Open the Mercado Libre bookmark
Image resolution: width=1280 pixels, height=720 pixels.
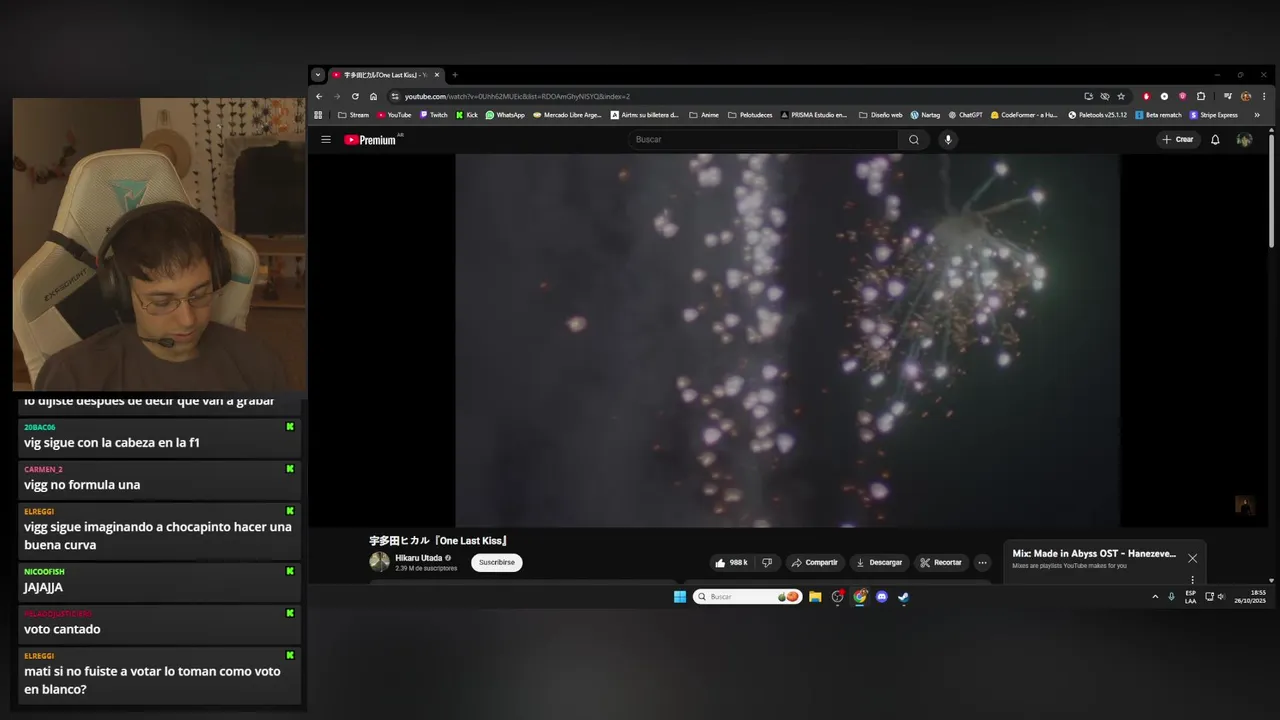coord(567,115)
